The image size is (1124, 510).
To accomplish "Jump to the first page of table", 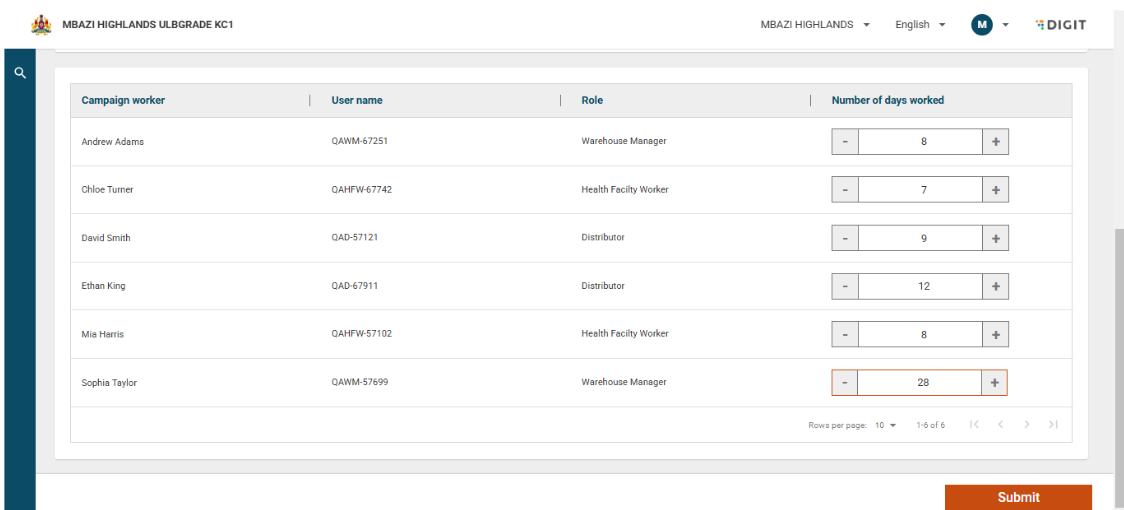I will 974,425.
